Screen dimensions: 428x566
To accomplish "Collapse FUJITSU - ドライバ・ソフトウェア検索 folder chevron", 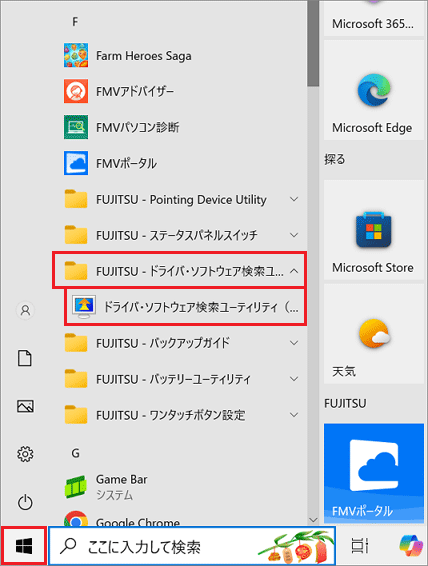I will click(x=294, y=271).
